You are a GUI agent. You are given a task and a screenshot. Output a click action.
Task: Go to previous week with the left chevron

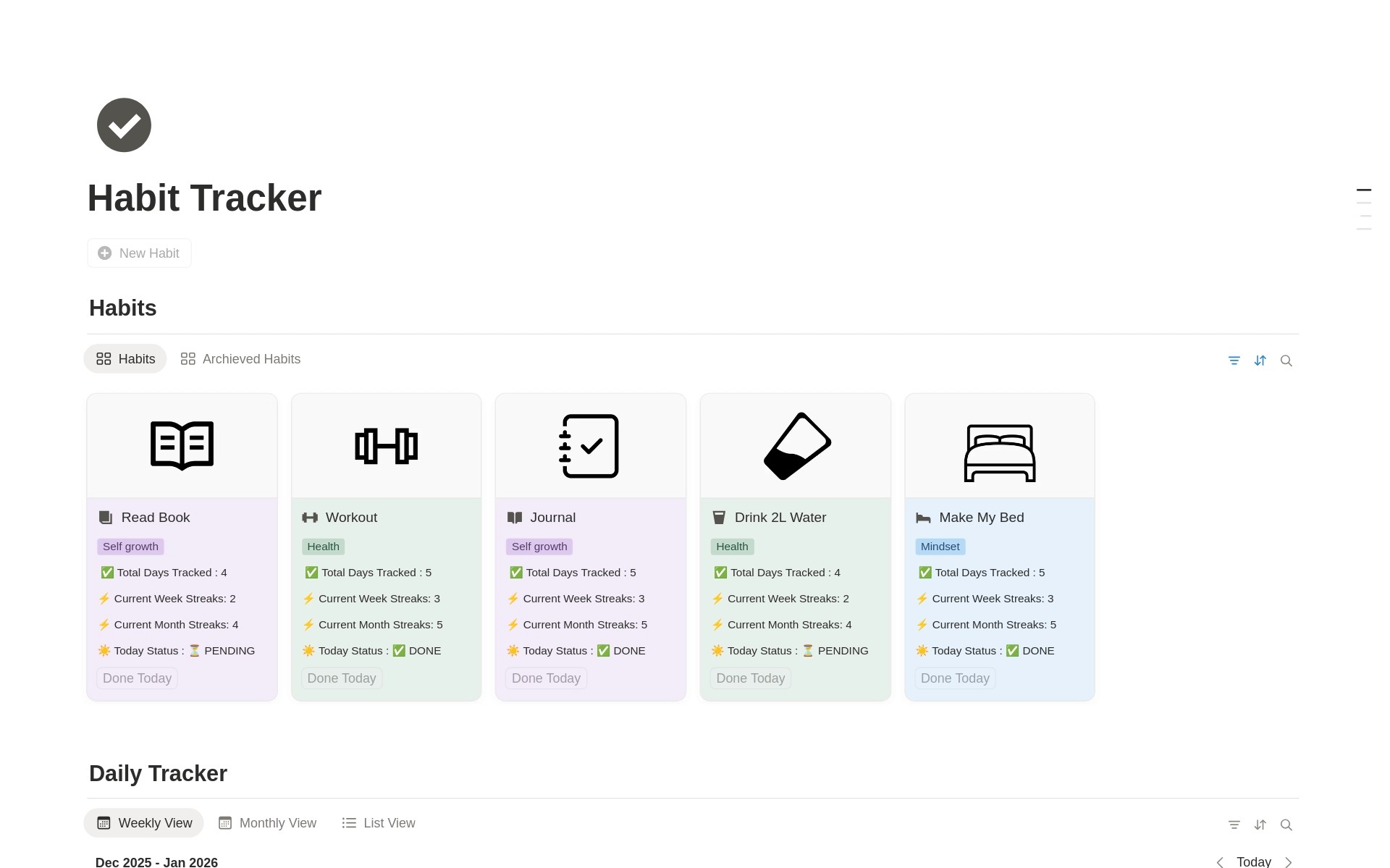1219,861
